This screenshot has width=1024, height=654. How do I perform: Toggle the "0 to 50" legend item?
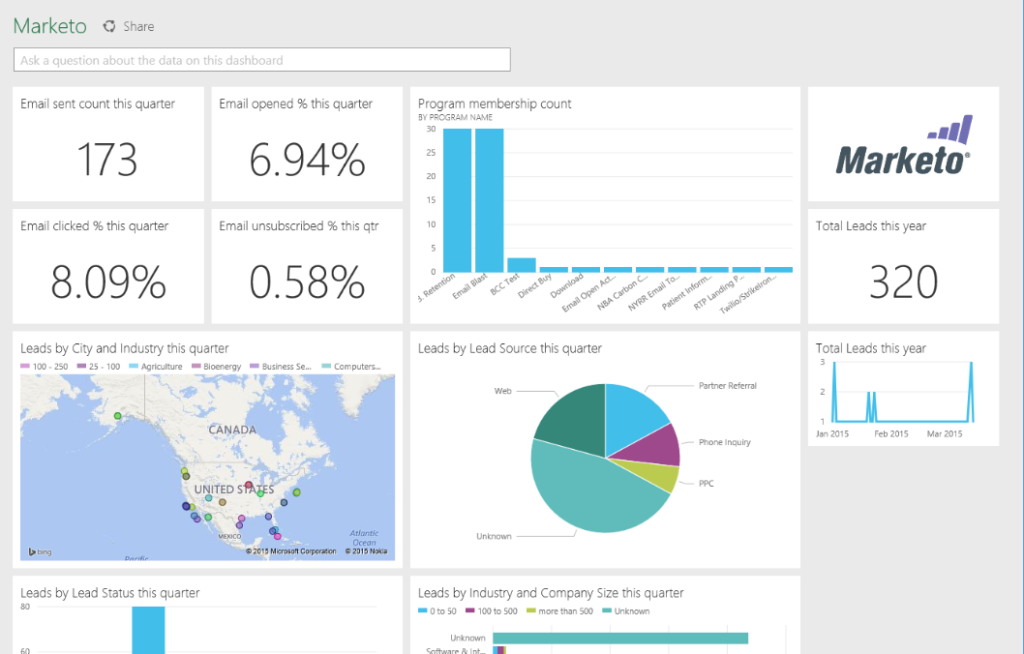pos(438,610)
